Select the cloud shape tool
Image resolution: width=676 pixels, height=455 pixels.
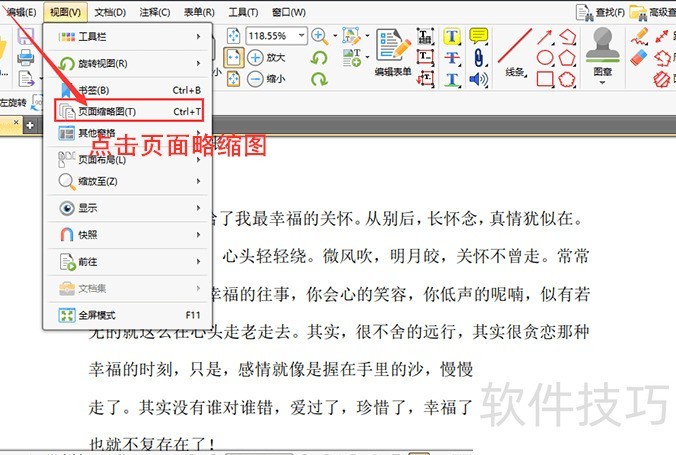coord(567,79)
